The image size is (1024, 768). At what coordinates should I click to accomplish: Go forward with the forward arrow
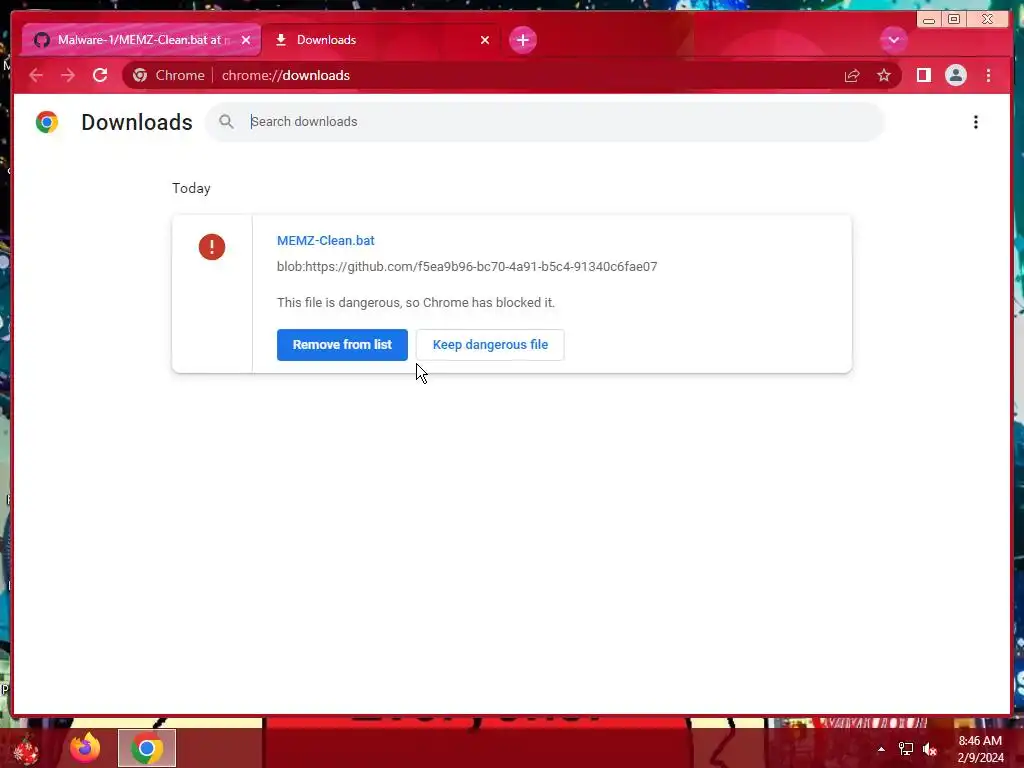tap(68, 75)
